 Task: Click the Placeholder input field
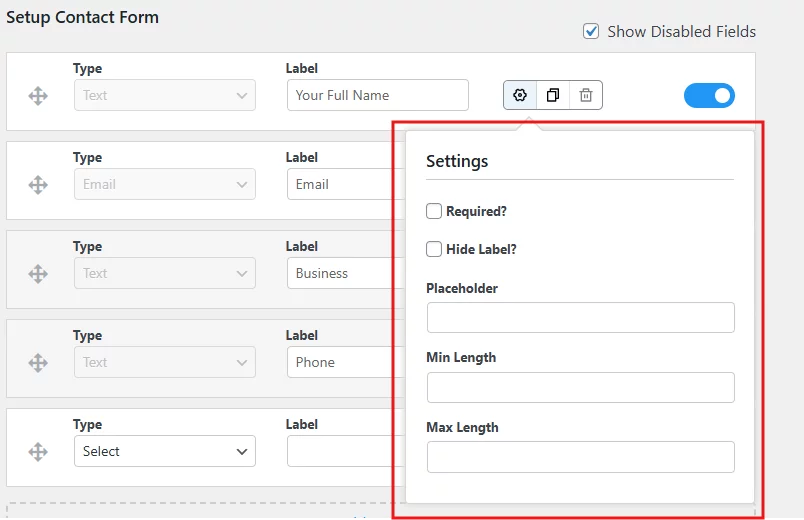click(x=580, y=317)
